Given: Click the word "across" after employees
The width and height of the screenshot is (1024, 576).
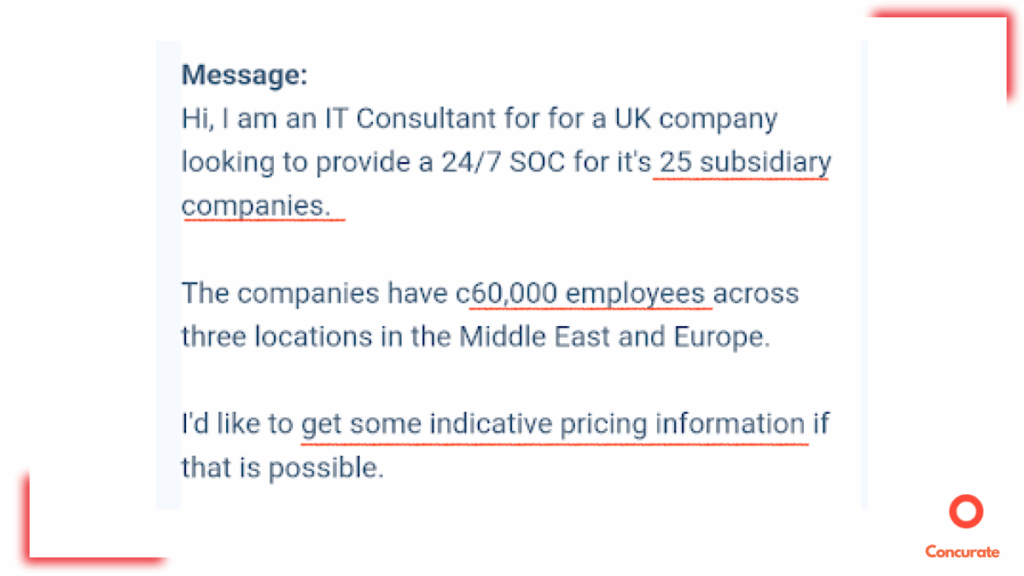Looking at the screenshot, I should [x=756, y=293].
